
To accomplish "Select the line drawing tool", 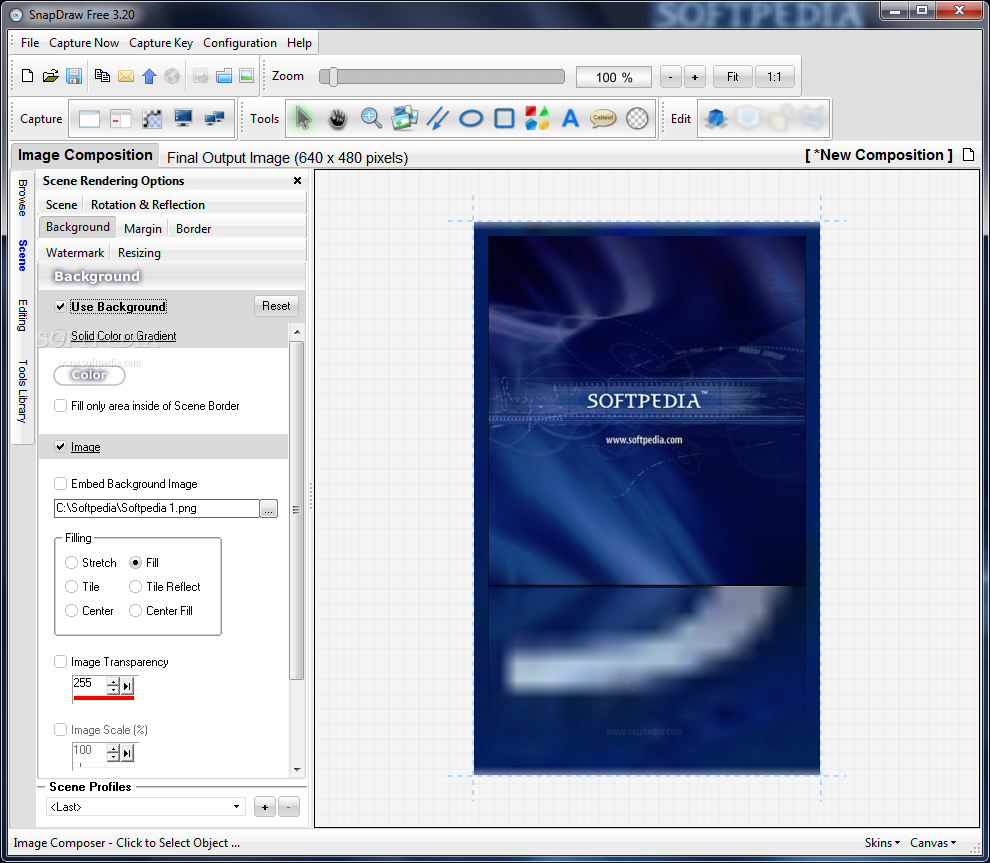I will tap(438, 118).
